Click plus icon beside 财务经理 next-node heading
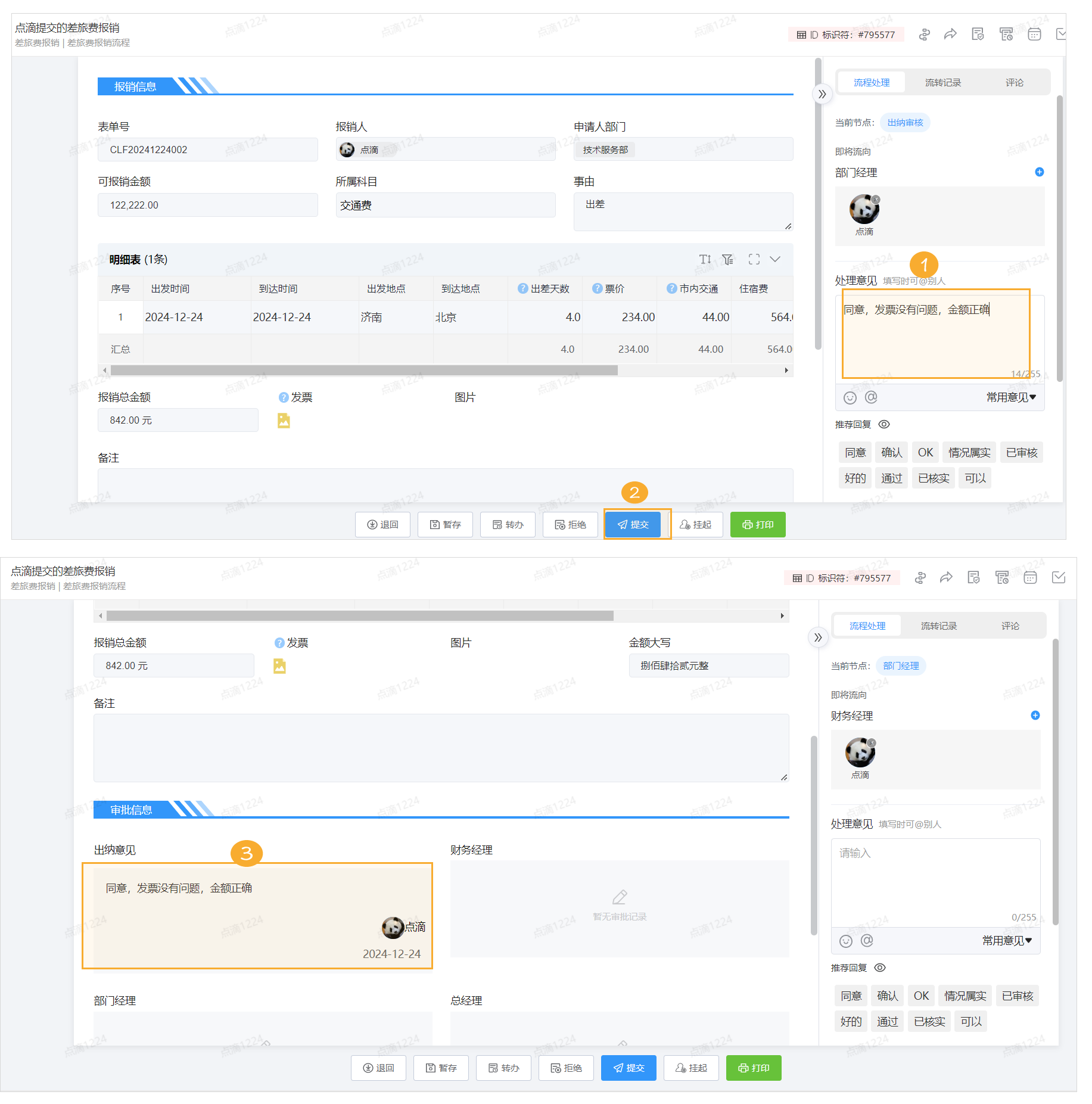 [1035, 716]
